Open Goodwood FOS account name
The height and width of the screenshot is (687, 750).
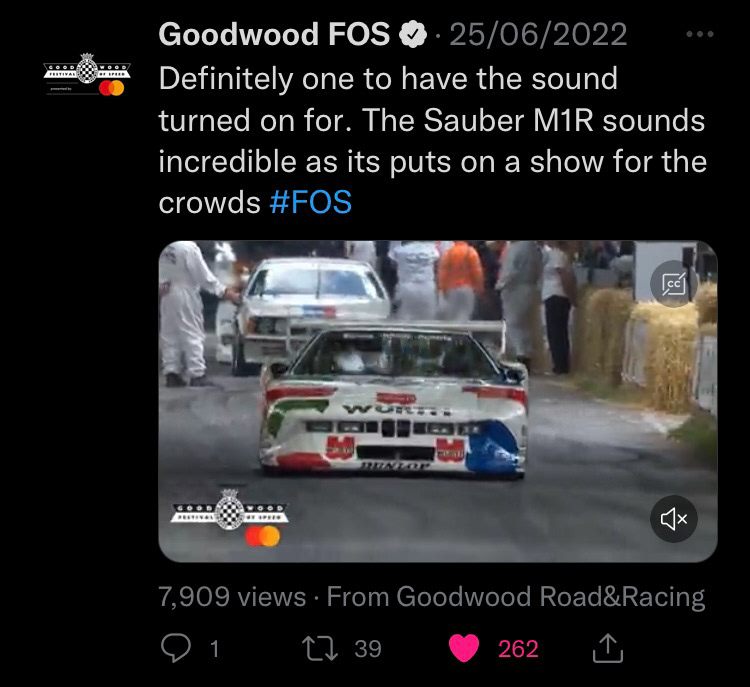pyautogui.click(x=274, y=34)
